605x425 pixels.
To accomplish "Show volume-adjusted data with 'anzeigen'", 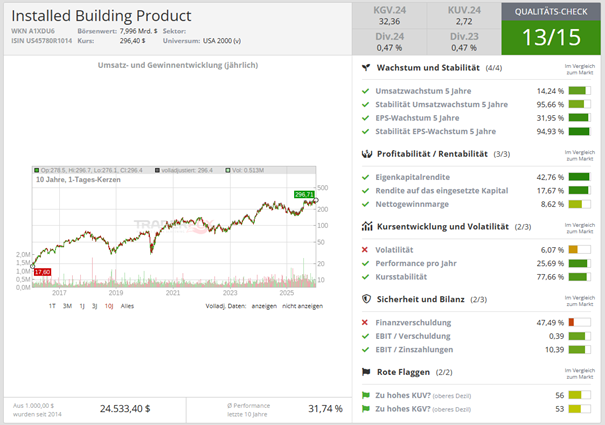I will 263,305.
